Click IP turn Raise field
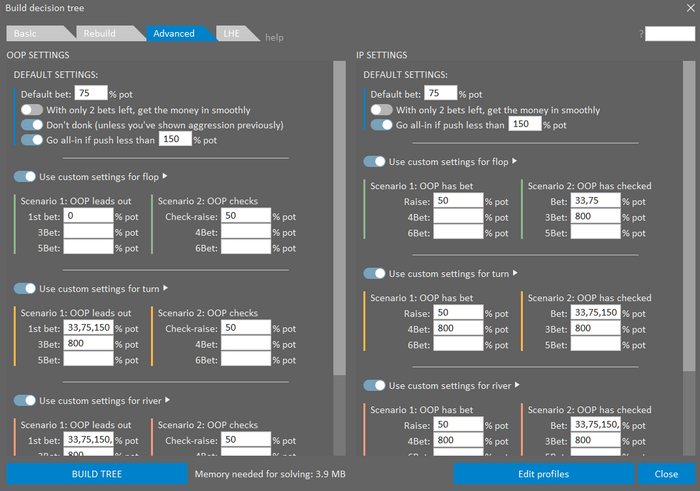Screen dimensions: 700x491 (x=458, y=313)
